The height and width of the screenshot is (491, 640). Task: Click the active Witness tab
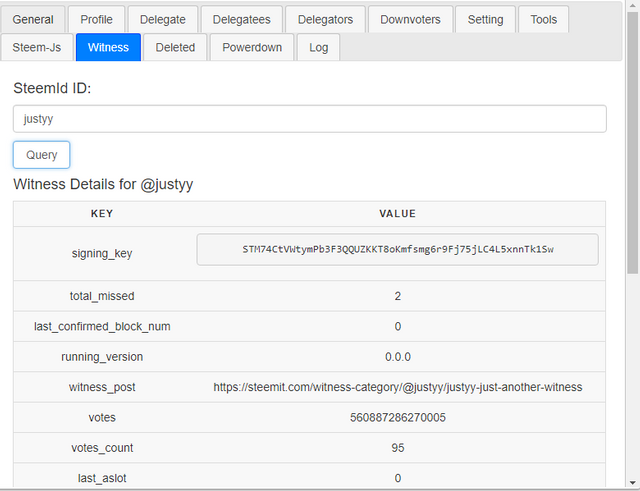coord(108,47)
